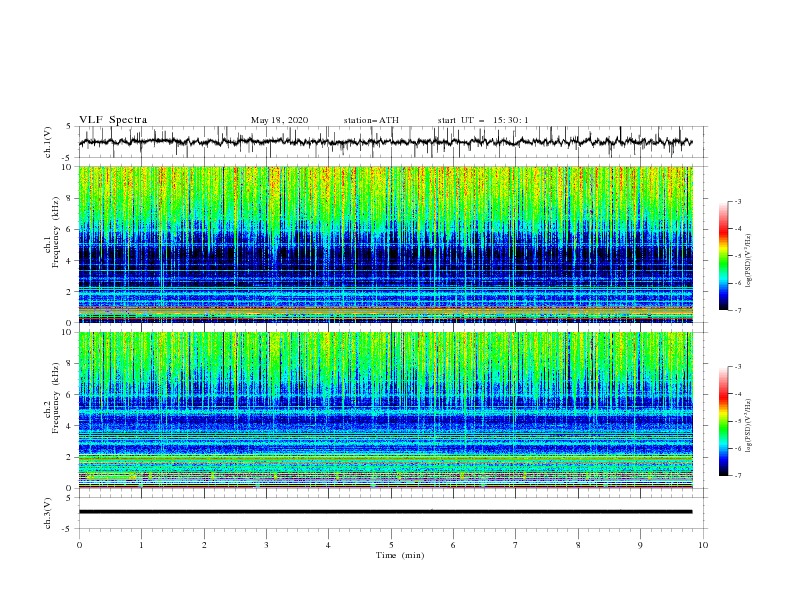Image resolution: width=792 pixels, height=612 pixels.
Task: Click time axis tick label '4'
Action: 328,545
